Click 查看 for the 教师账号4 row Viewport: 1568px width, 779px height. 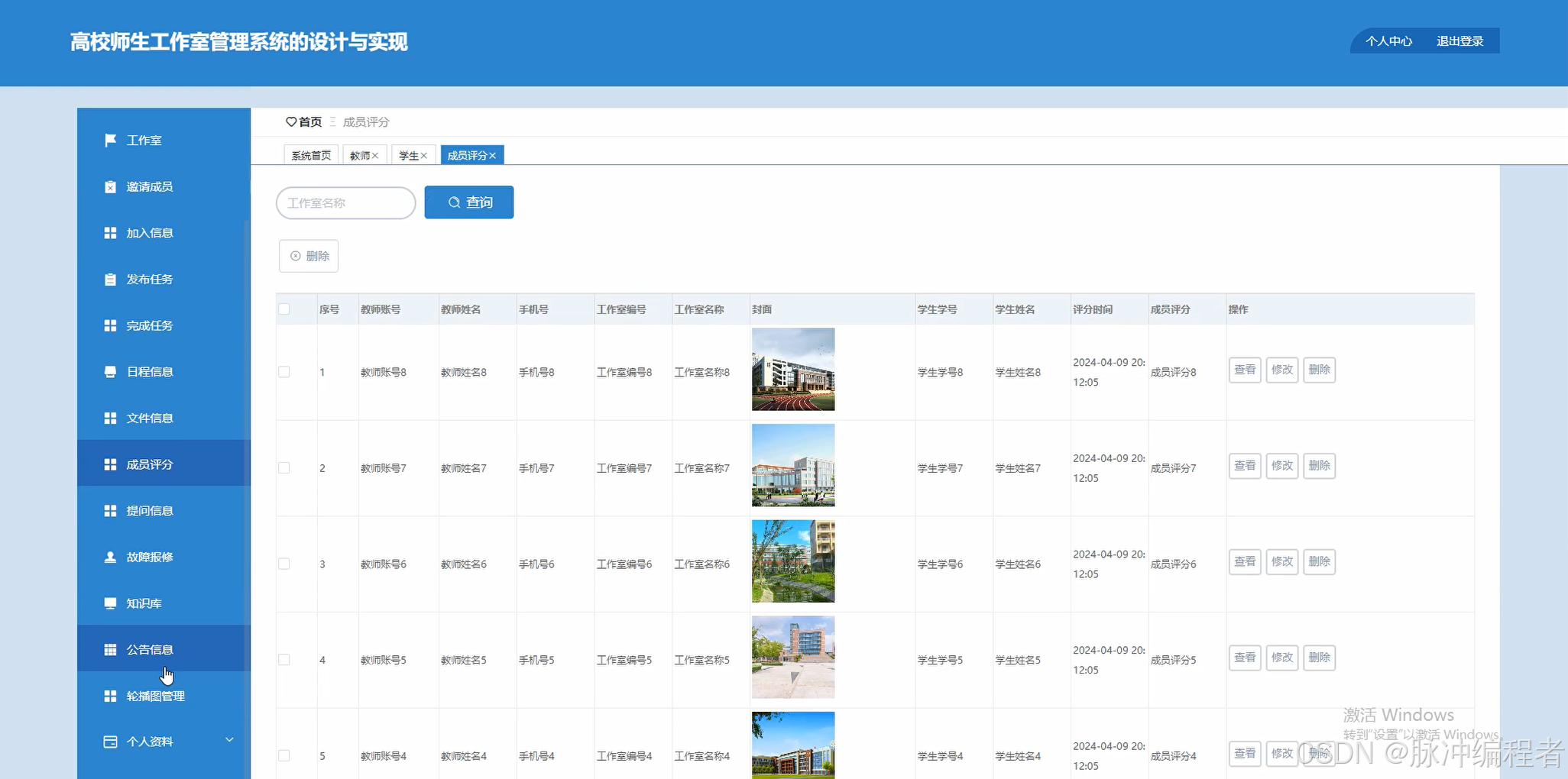[1245, 753]
